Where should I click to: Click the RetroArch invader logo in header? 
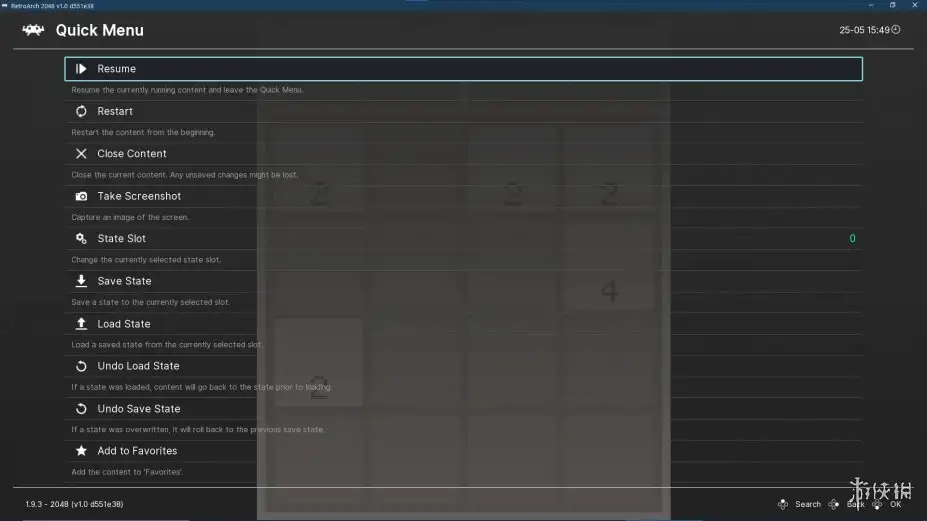(33, 30)
